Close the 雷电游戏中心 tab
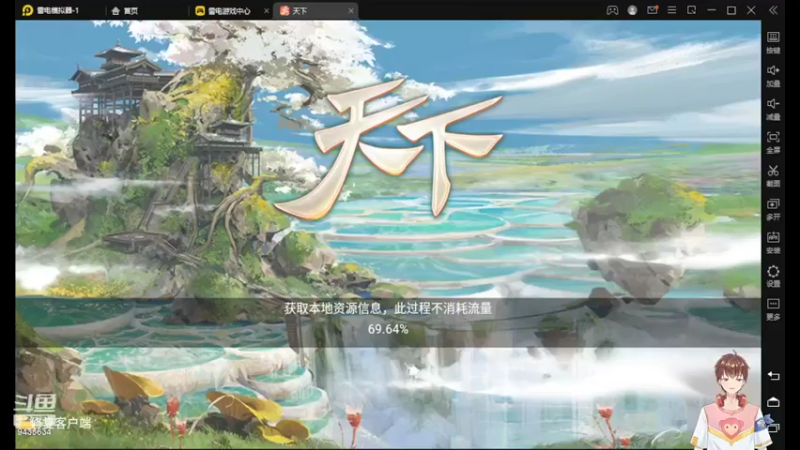 click(x=266, y=11)
